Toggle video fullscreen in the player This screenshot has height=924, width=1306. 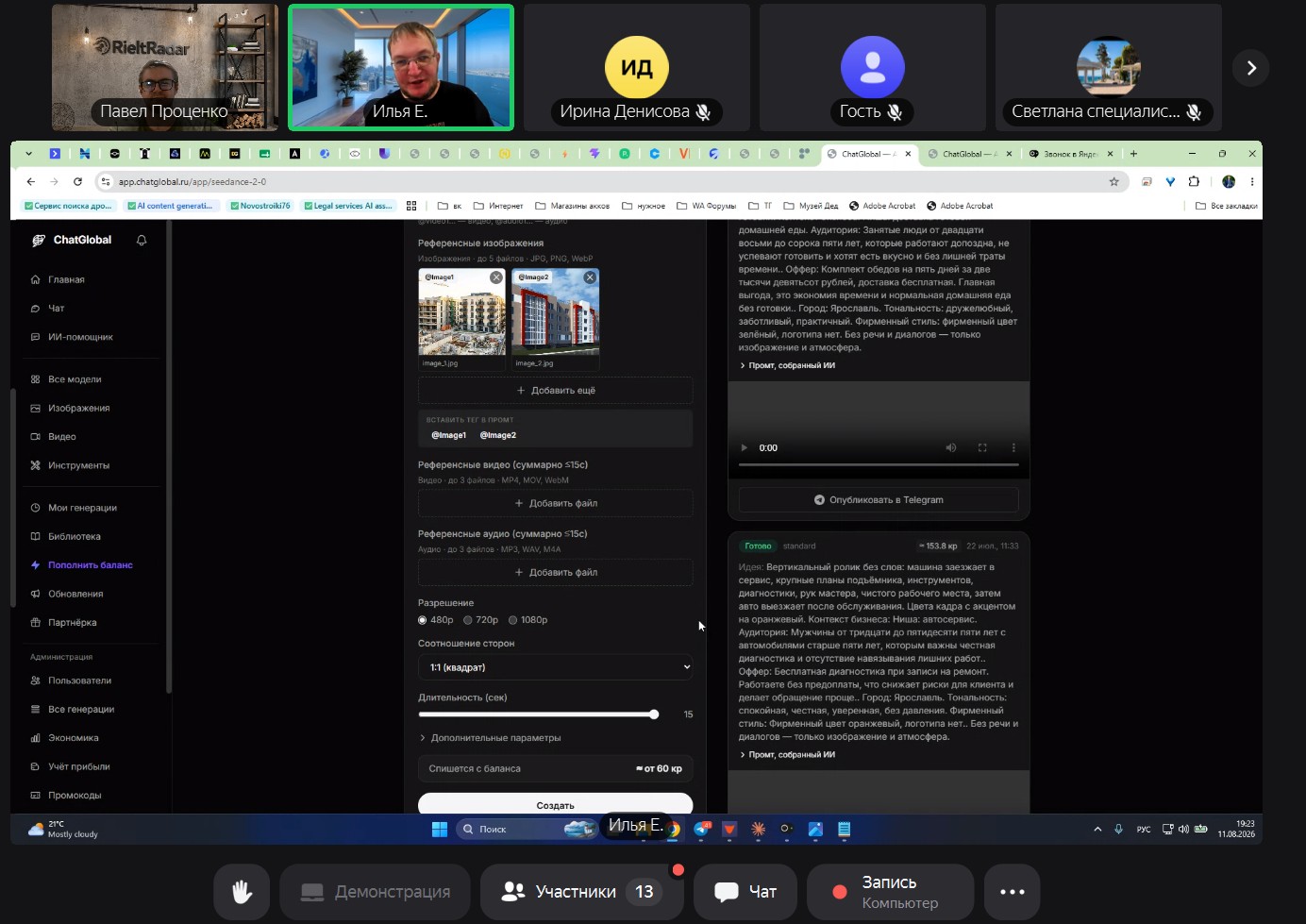982,448
